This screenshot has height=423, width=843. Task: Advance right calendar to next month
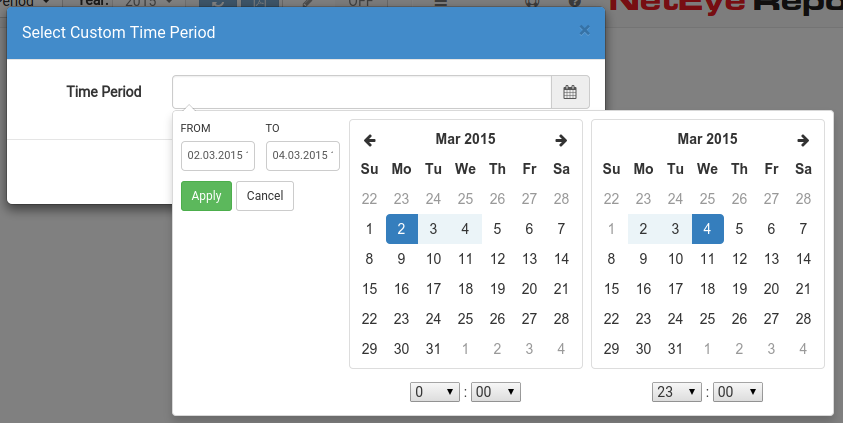[803, 140]
